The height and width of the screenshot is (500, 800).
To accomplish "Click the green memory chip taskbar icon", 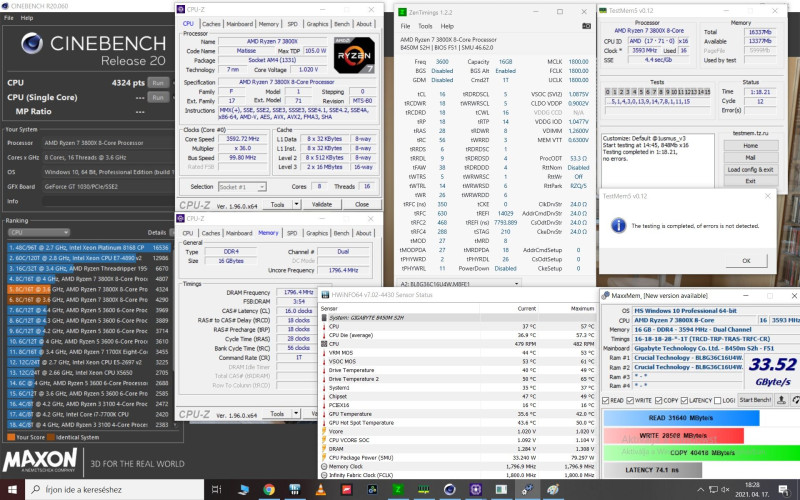I will pyautogui.click(x=423, y=489).
